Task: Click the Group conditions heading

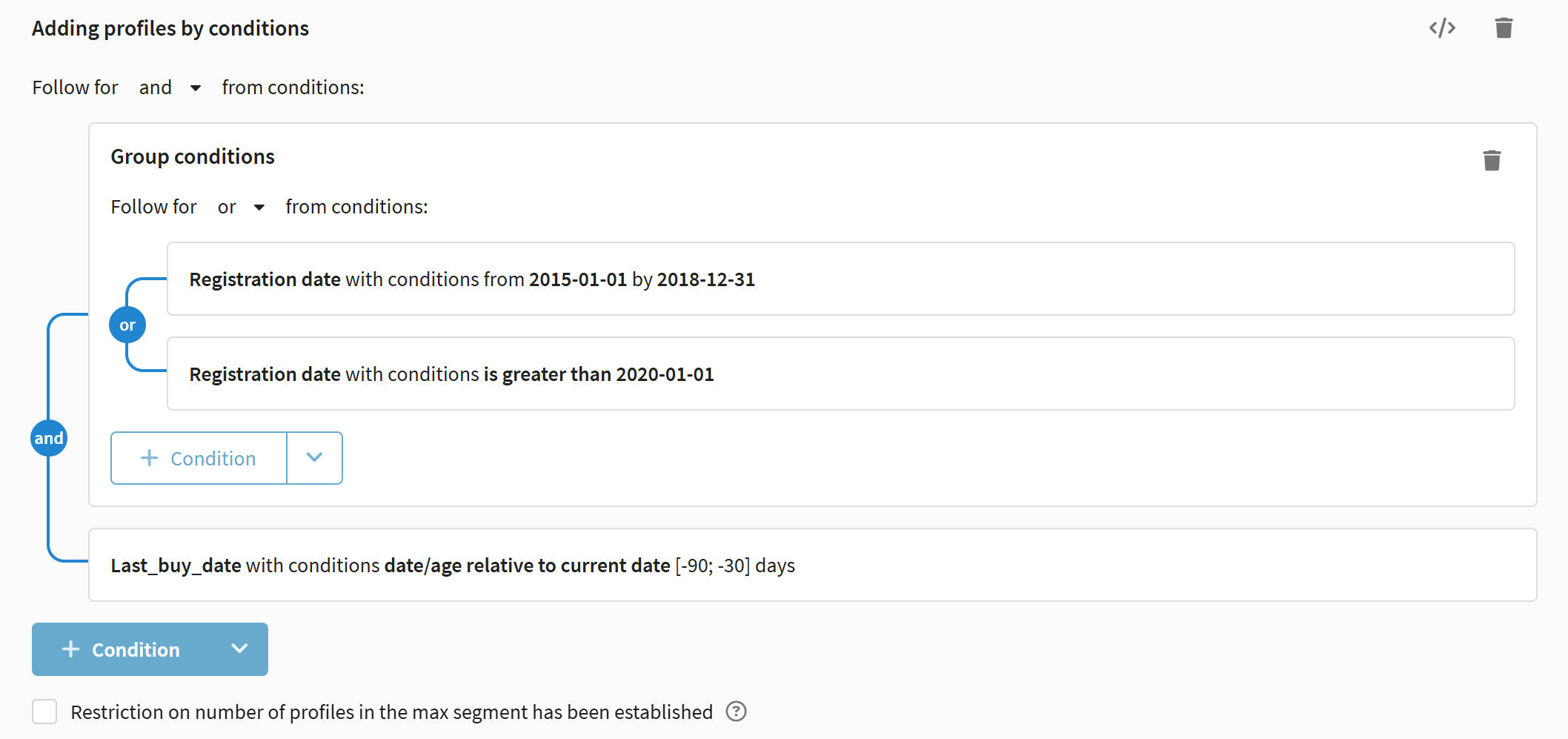Action: tap(193, 157)
